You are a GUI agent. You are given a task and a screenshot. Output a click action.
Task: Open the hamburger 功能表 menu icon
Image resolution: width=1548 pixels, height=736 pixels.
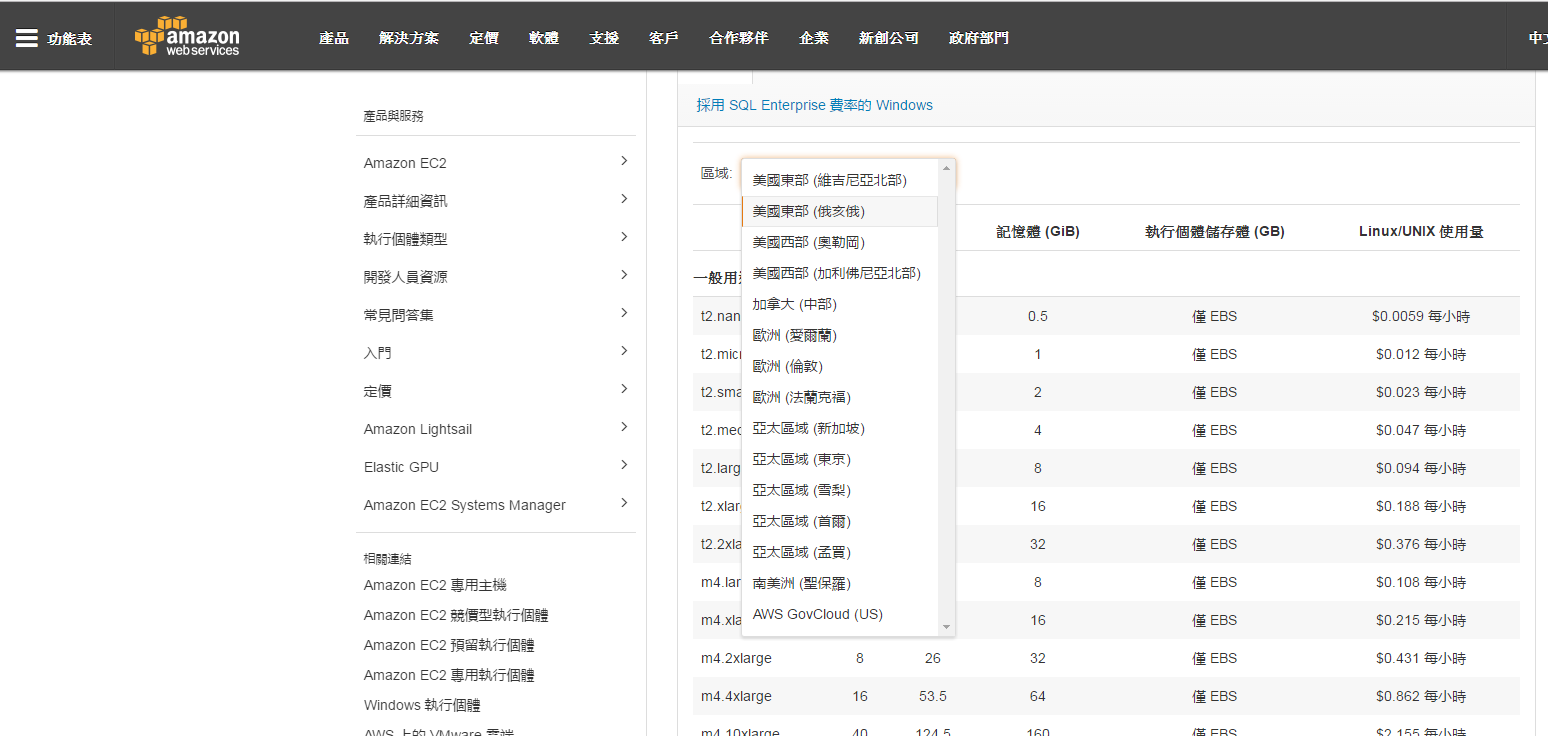pos(27,38)
